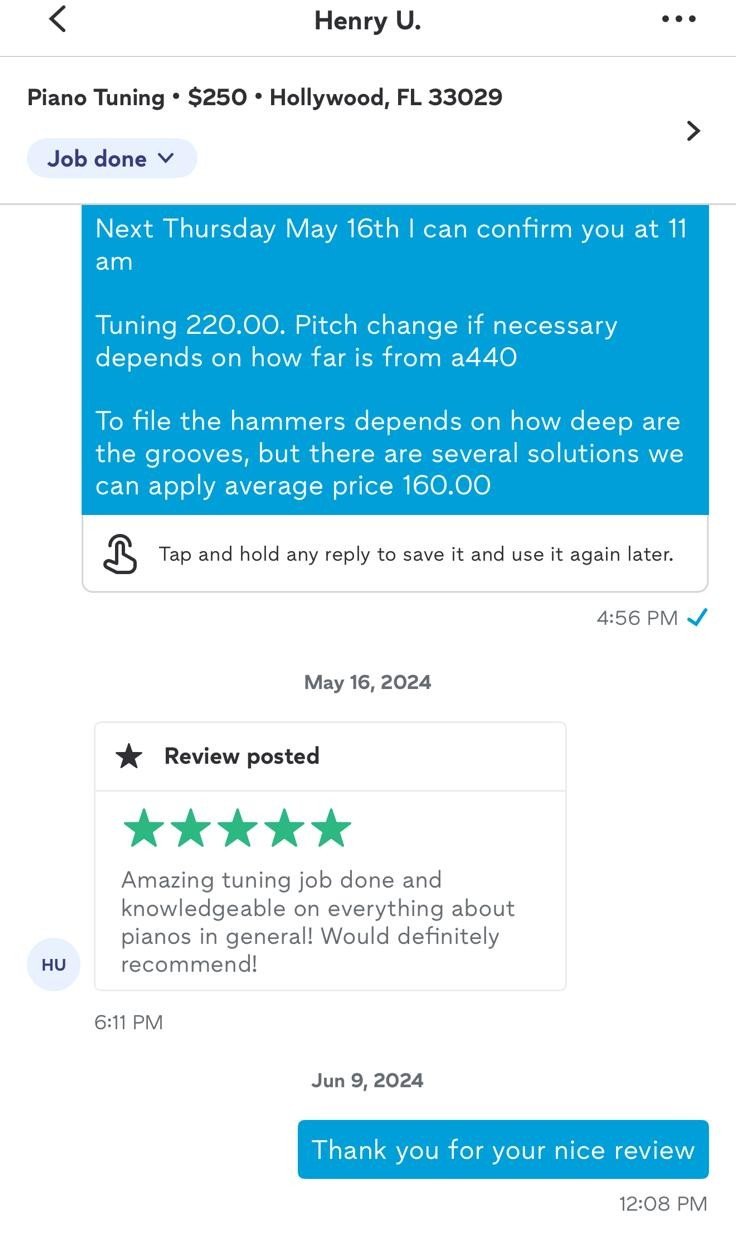Open the Henry U. contact title
This screenshot has width=736, height=1239.
367,20
